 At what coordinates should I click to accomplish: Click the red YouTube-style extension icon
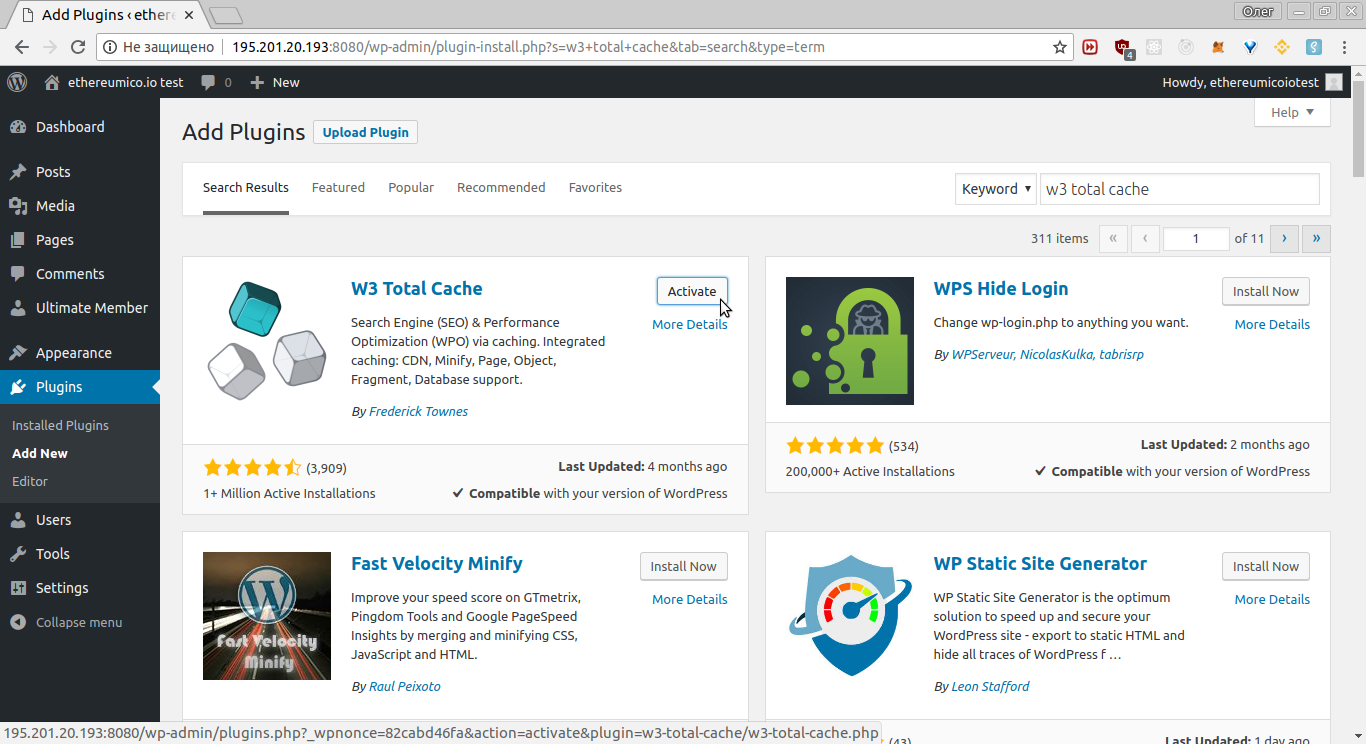[1090, 47]
